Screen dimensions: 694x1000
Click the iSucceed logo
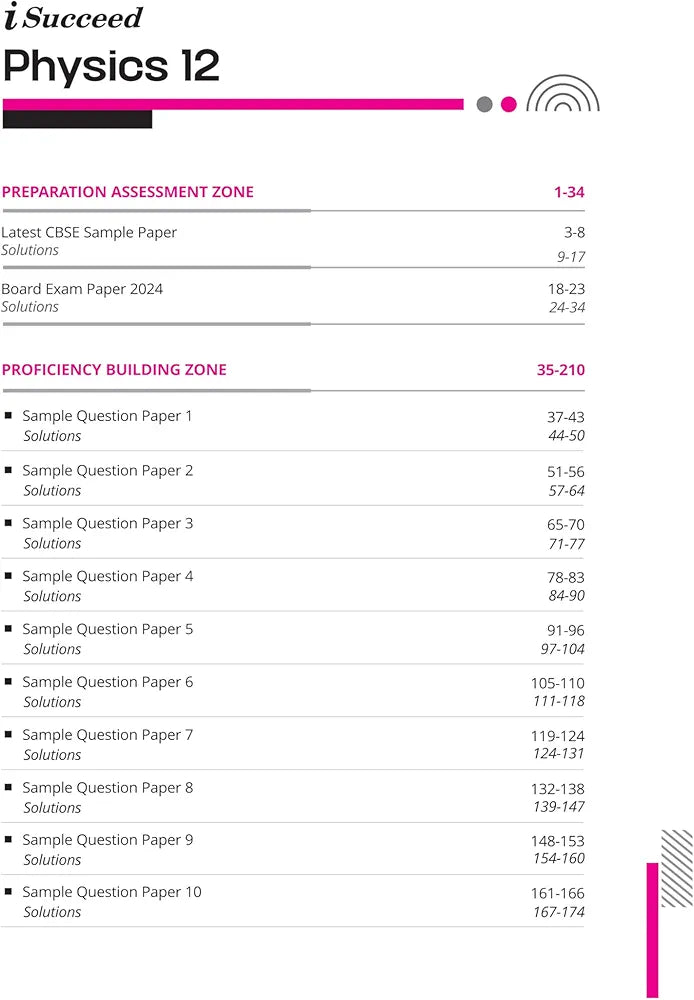(73, 17)
